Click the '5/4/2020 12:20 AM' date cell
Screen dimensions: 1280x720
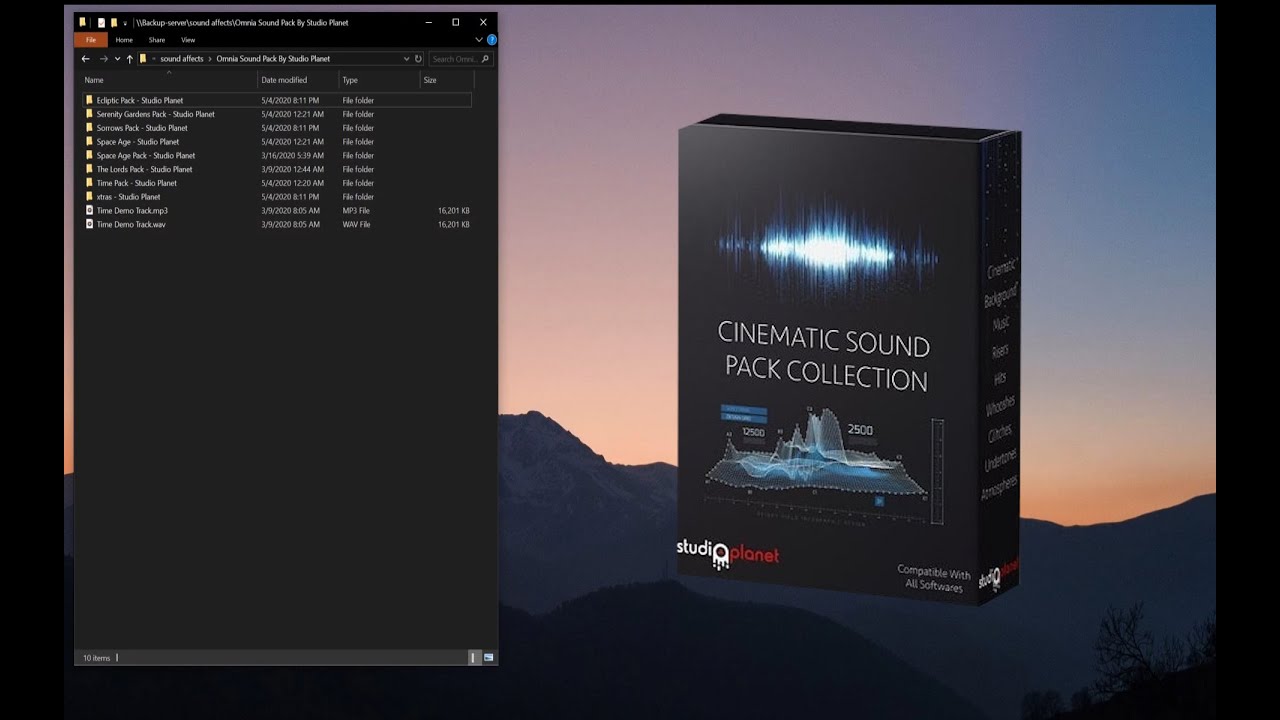coord(292,183)
